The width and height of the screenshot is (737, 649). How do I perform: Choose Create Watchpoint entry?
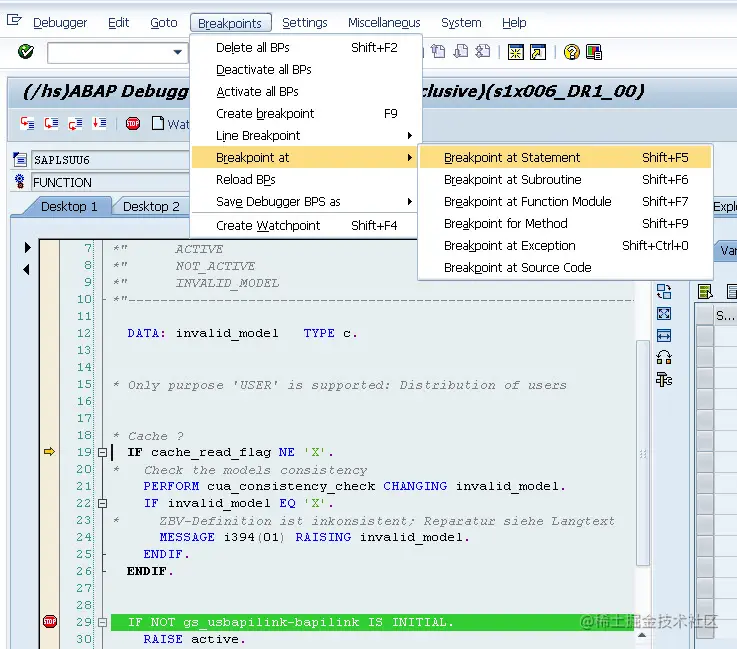305,226
